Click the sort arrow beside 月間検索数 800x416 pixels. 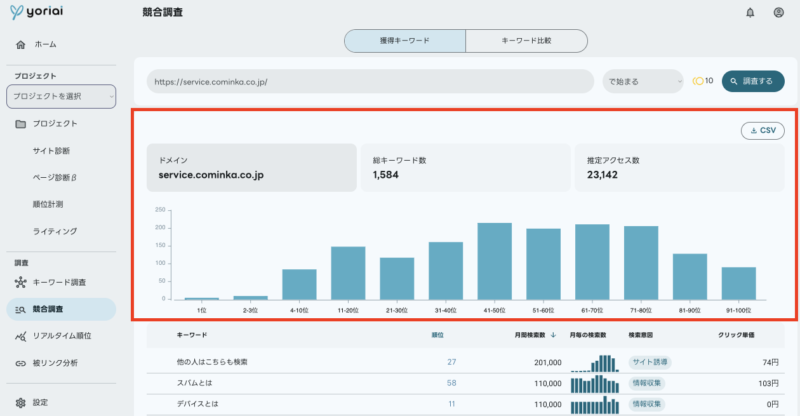(553, 335)
